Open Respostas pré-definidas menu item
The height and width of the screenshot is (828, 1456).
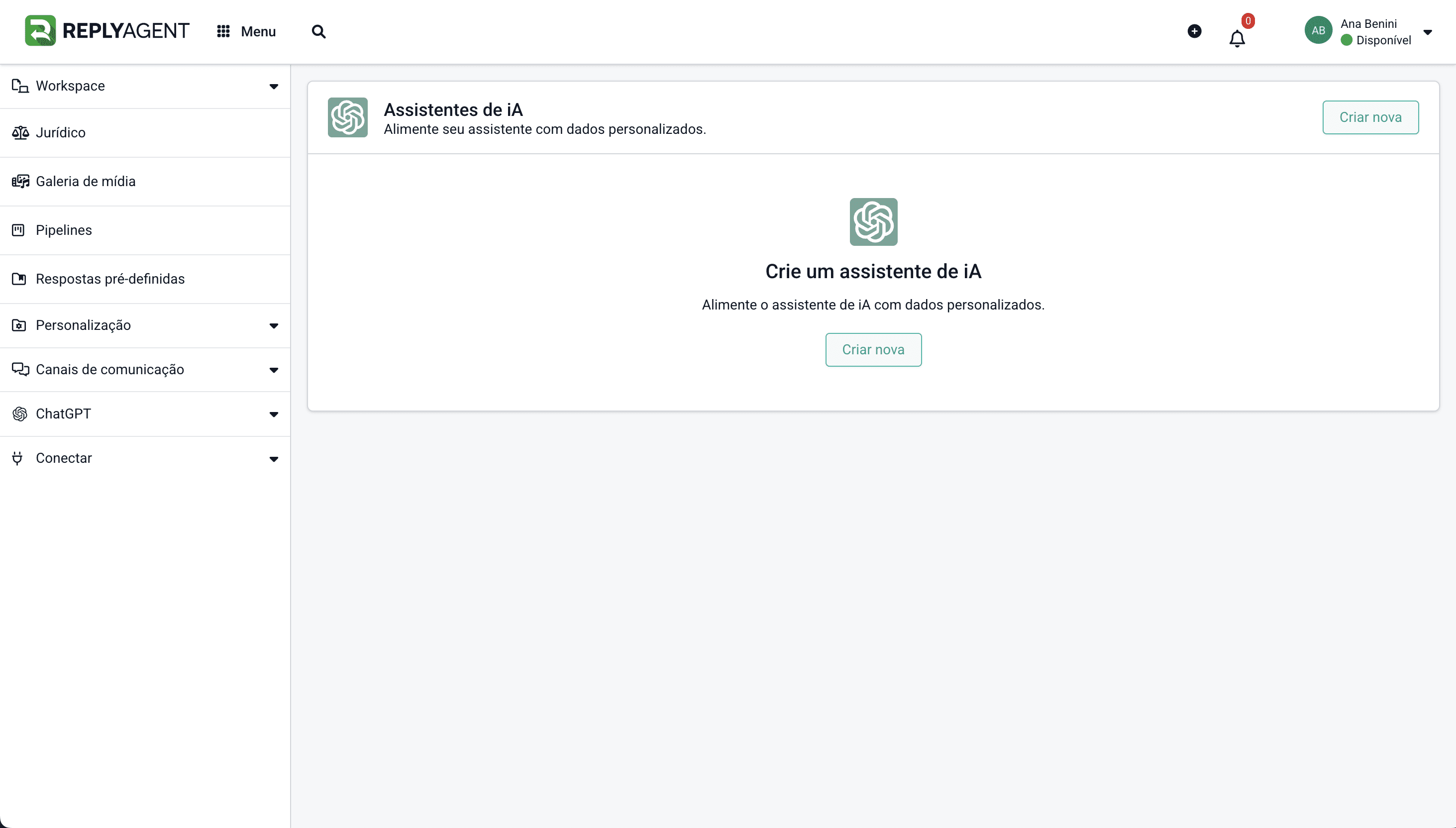[145, 279]
